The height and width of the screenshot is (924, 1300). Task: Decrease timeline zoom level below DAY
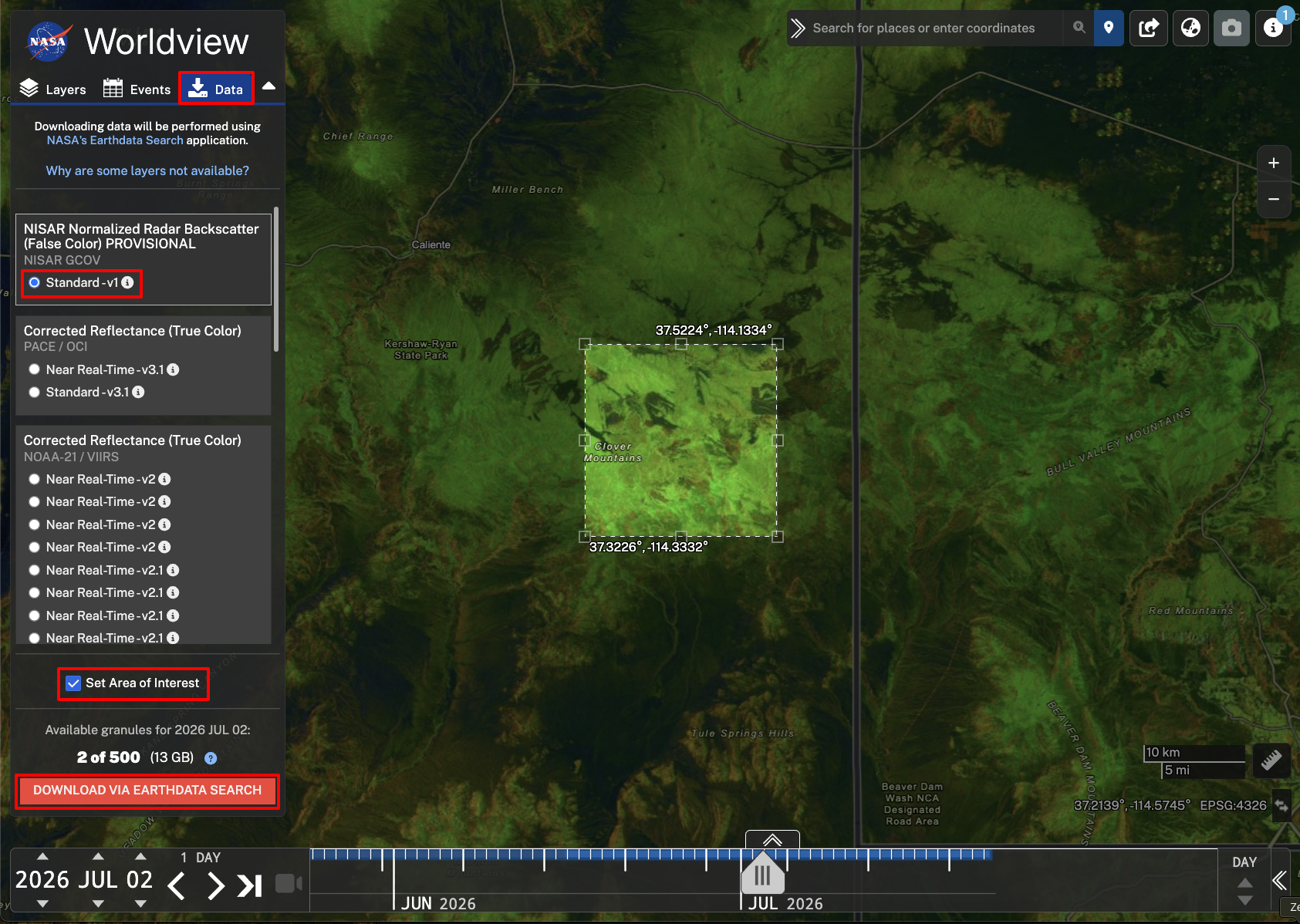(x=1245, y=900)
